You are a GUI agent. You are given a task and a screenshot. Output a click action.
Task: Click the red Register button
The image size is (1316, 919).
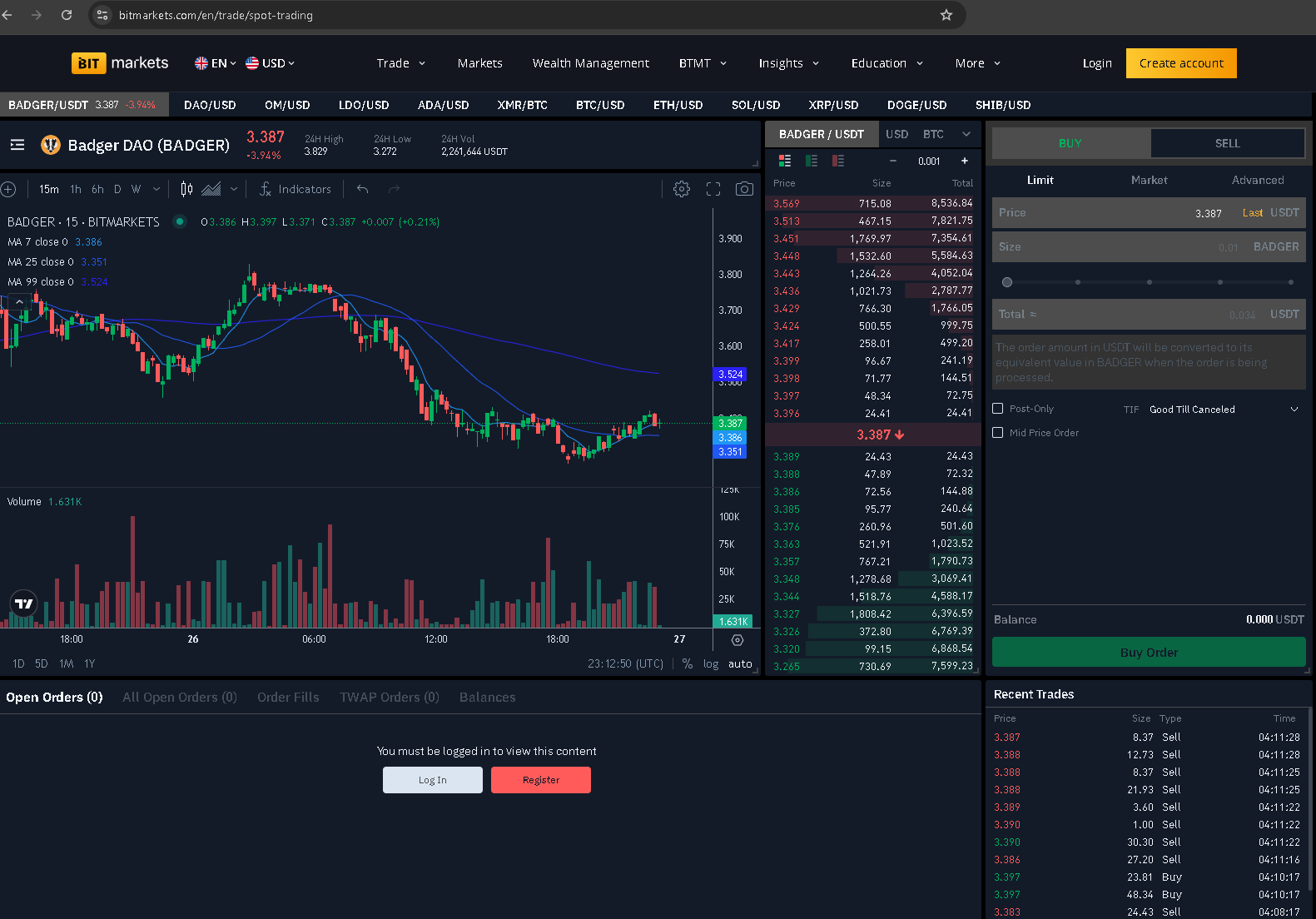click(x=541, y=780)
